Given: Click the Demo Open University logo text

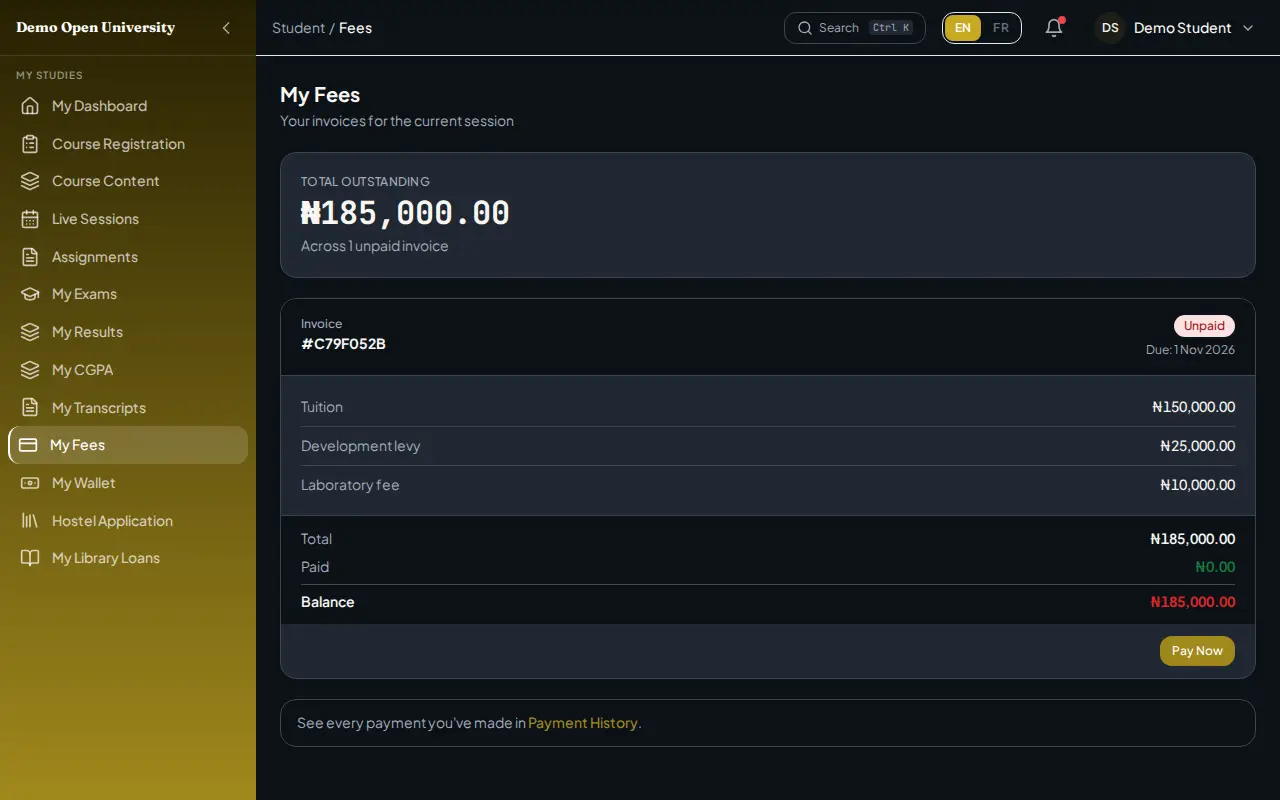Looking at the screenshot, I should (96, 28).
